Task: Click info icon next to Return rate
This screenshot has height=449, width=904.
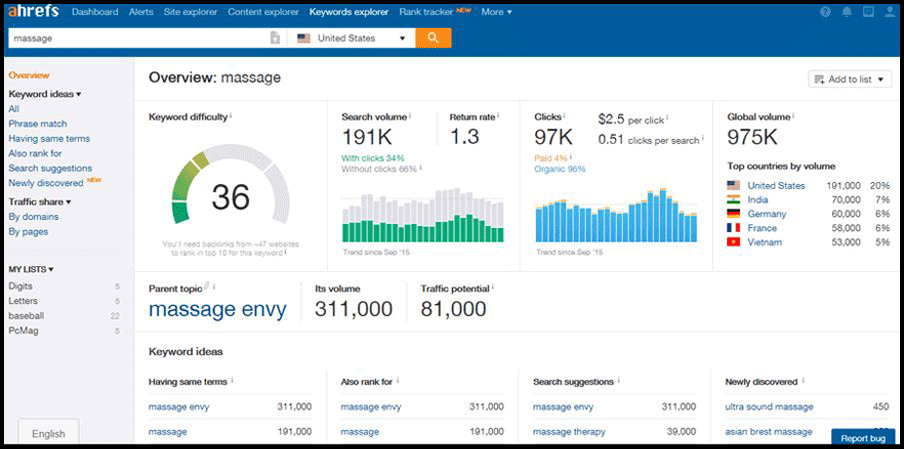Action: click(x=498, y=115)
